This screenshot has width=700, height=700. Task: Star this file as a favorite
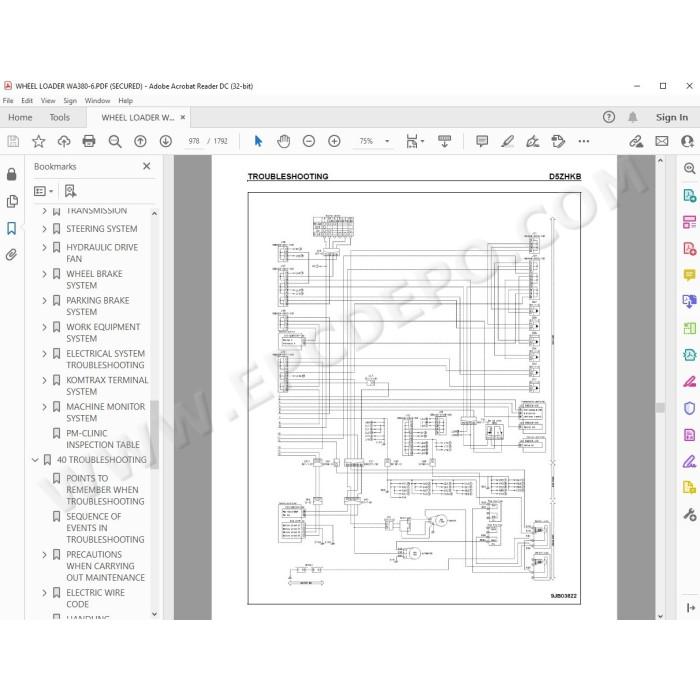(x=38, y=141)
